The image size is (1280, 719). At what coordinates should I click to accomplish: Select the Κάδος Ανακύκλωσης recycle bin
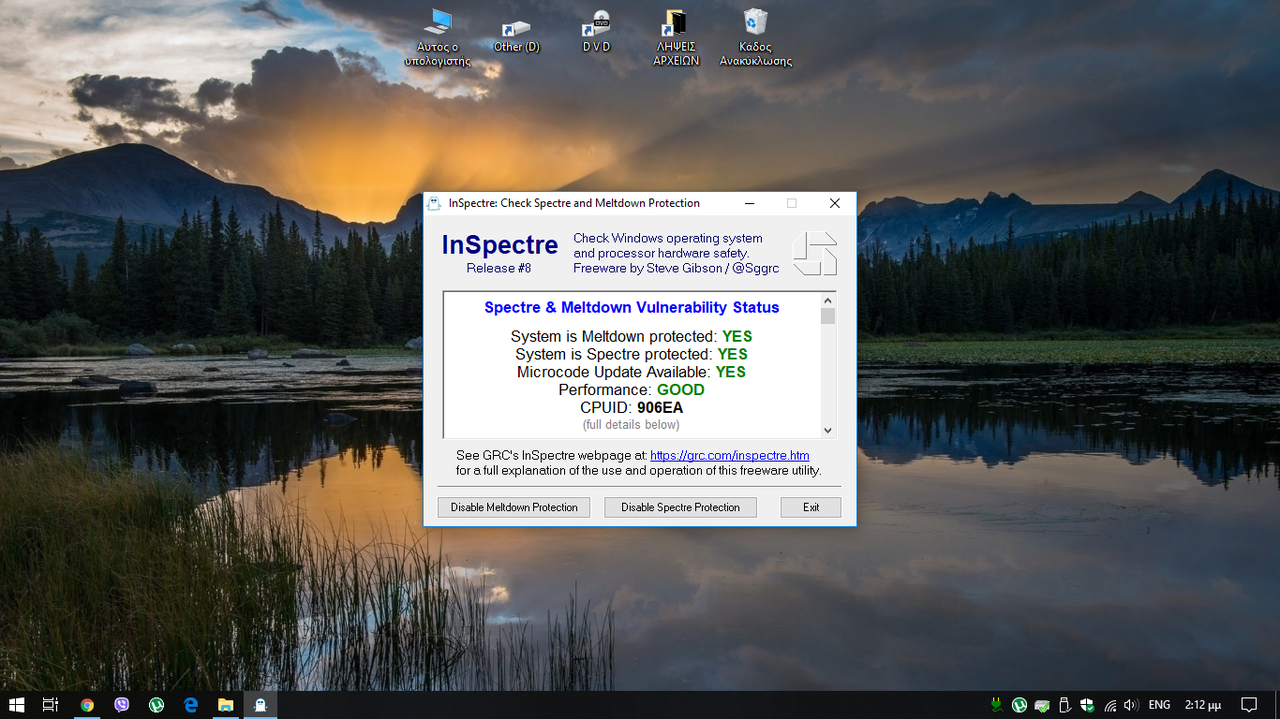point(756,37)
